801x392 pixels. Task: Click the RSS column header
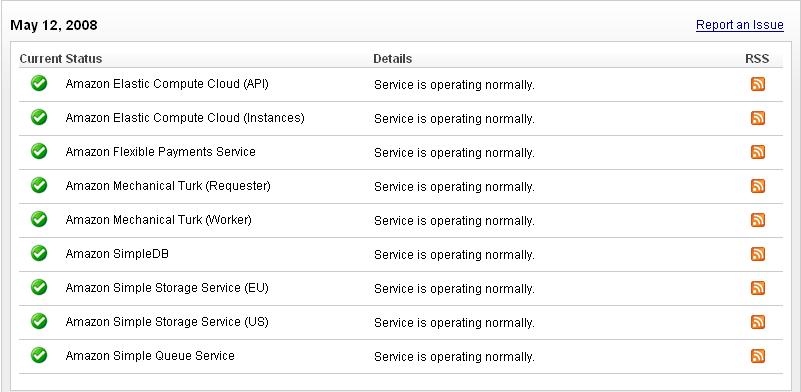757,59
